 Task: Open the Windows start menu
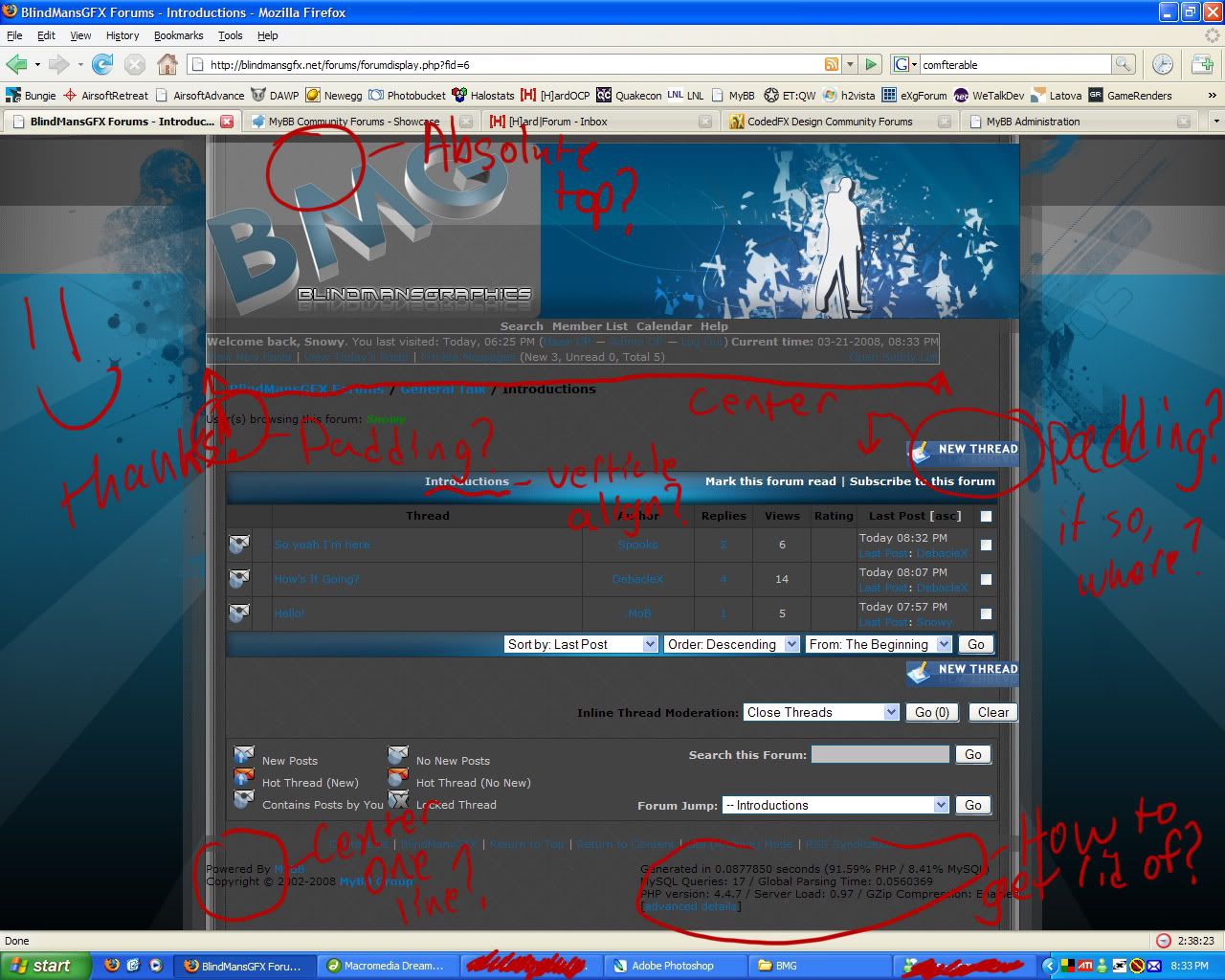coord(45,966)
